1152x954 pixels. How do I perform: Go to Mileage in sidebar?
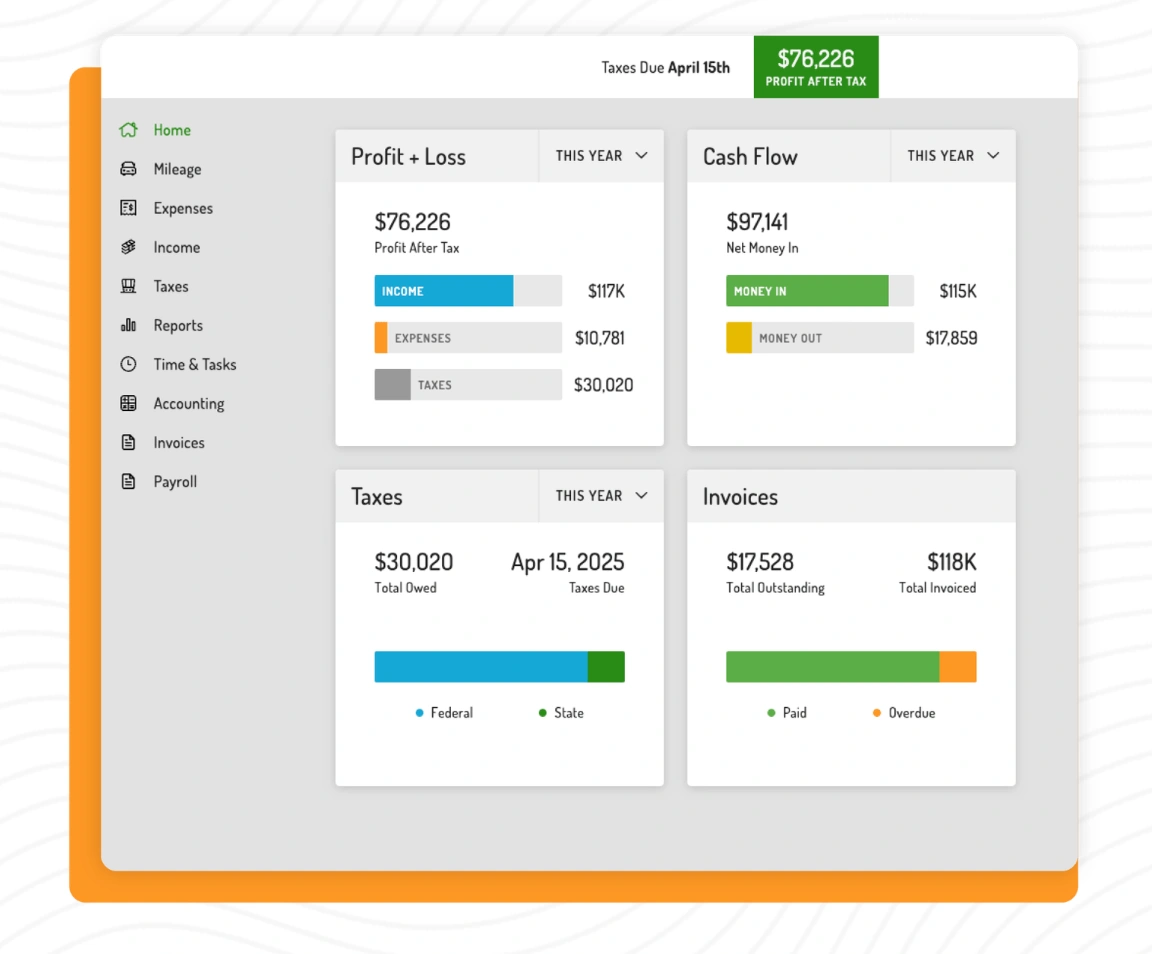177,169
